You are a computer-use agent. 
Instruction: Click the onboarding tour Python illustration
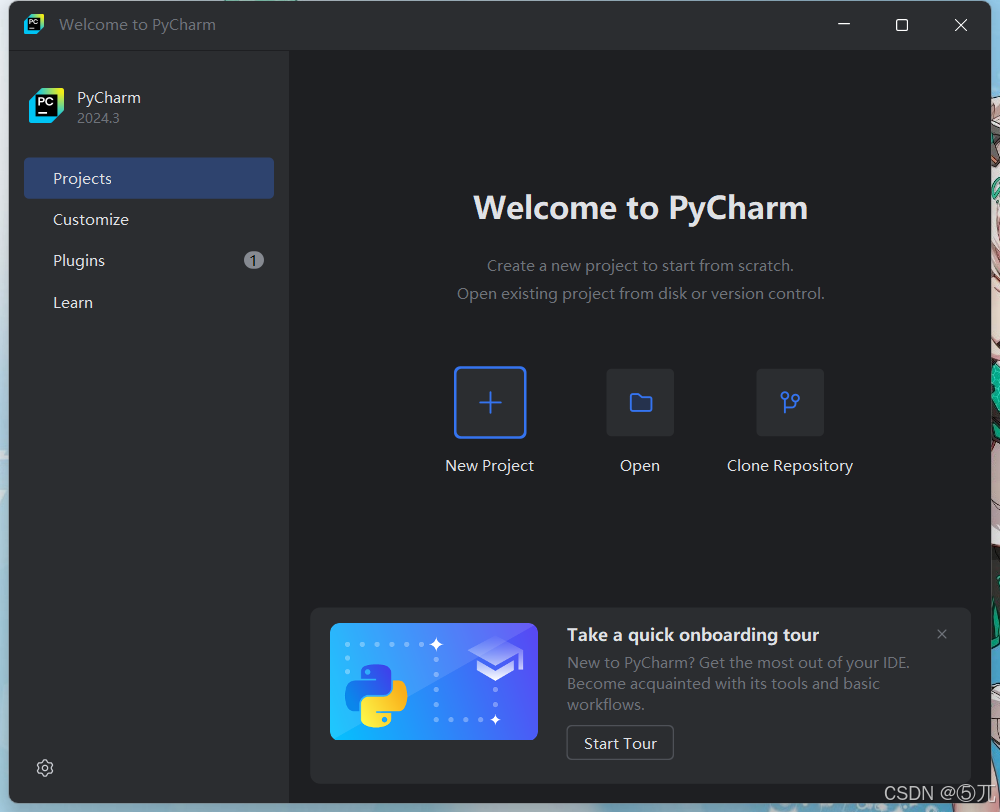click(x=434, y=681)
